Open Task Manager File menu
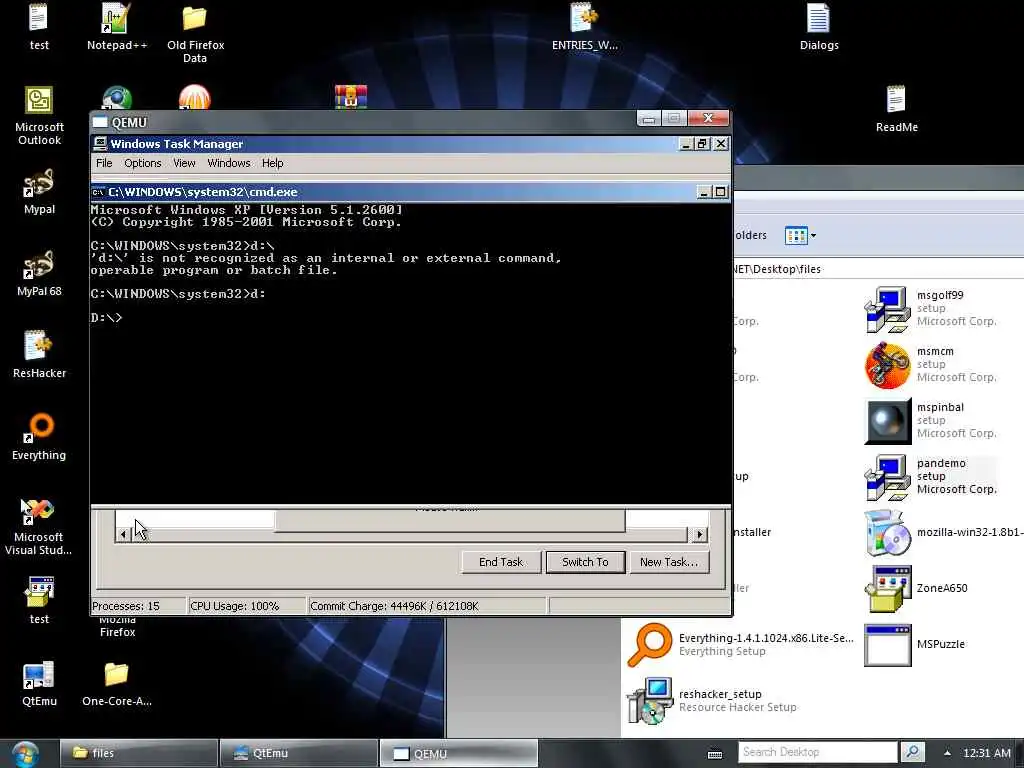Viewport: 1024px width, 768px height. pyautogui.click(x=104, y=163)
